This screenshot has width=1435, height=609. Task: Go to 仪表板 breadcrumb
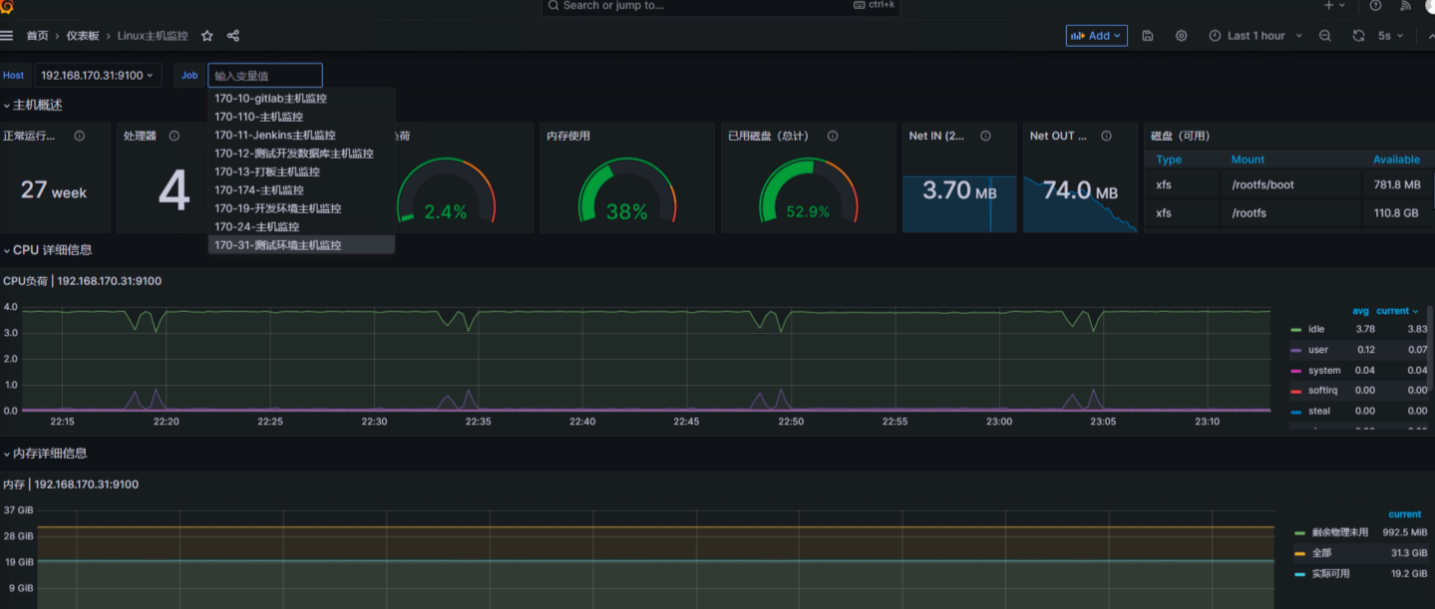83,36
